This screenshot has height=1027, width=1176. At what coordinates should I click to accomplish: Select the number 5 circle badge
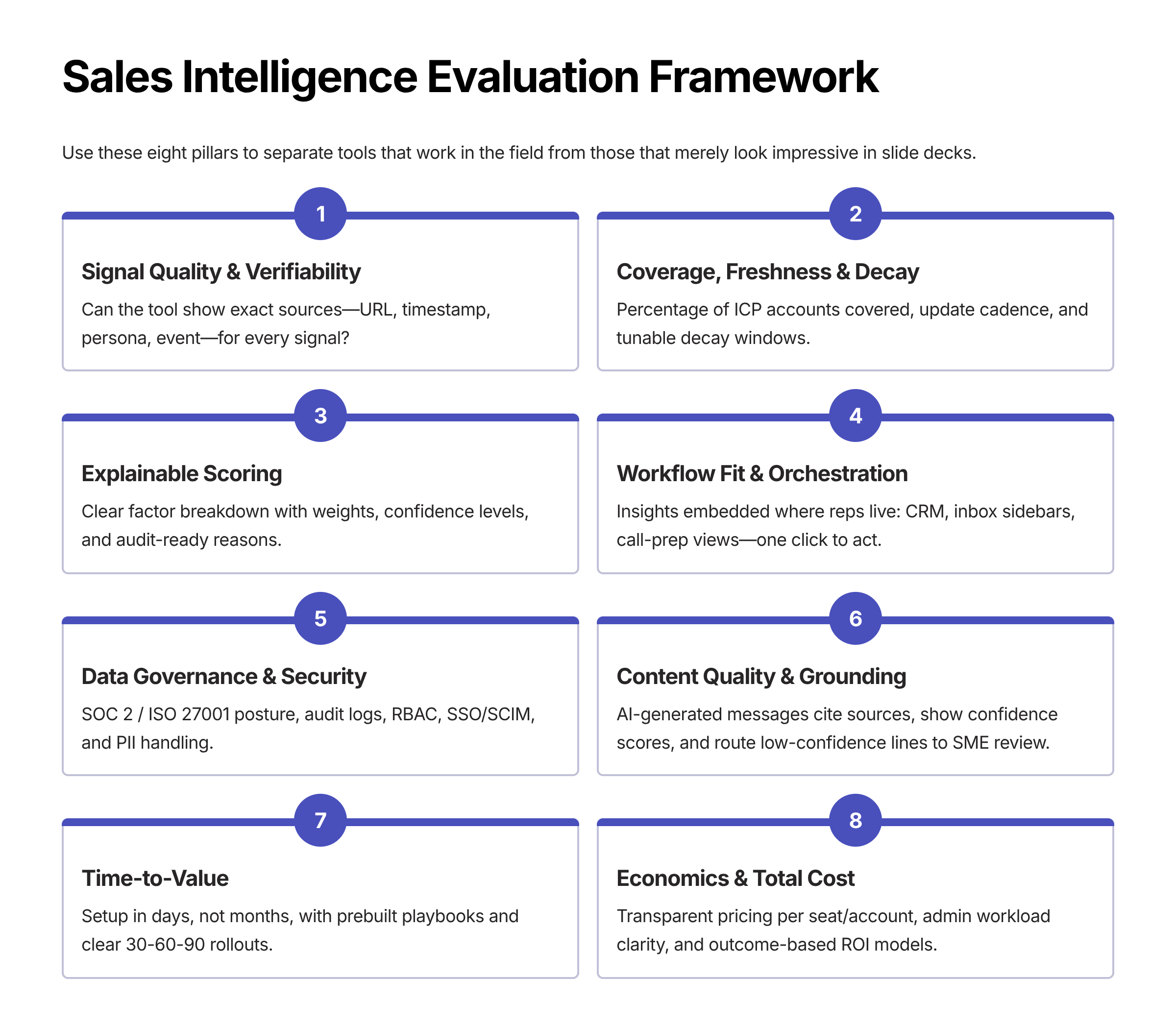[x=320, y=618]
